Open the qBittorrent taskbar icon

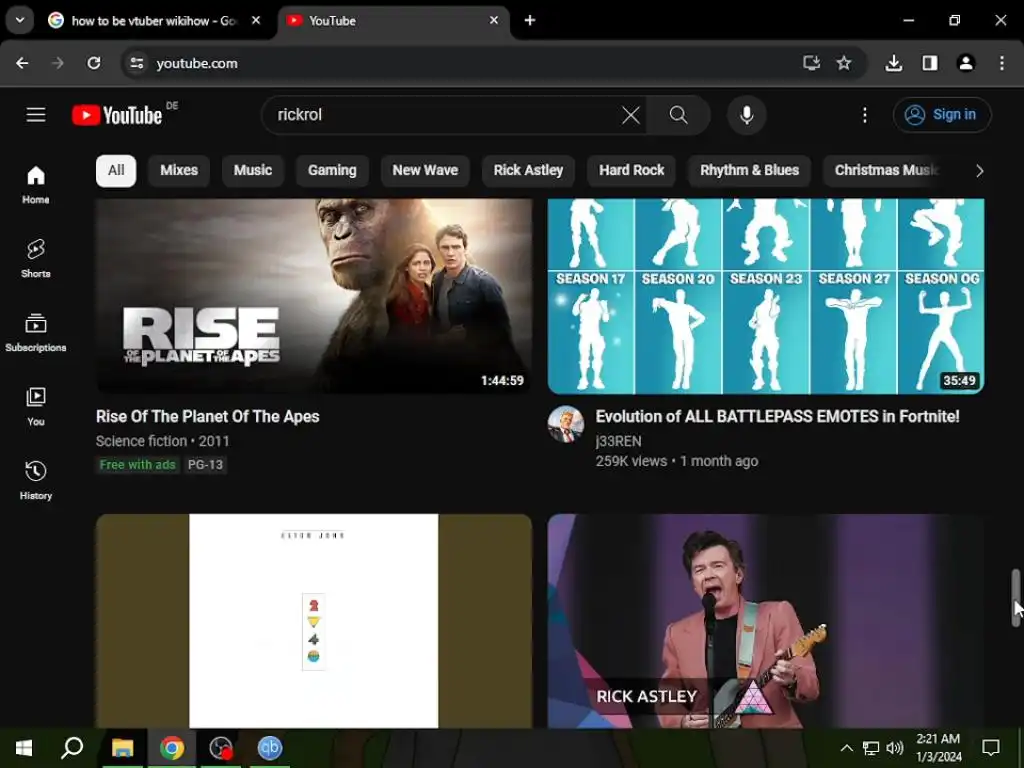269,748
